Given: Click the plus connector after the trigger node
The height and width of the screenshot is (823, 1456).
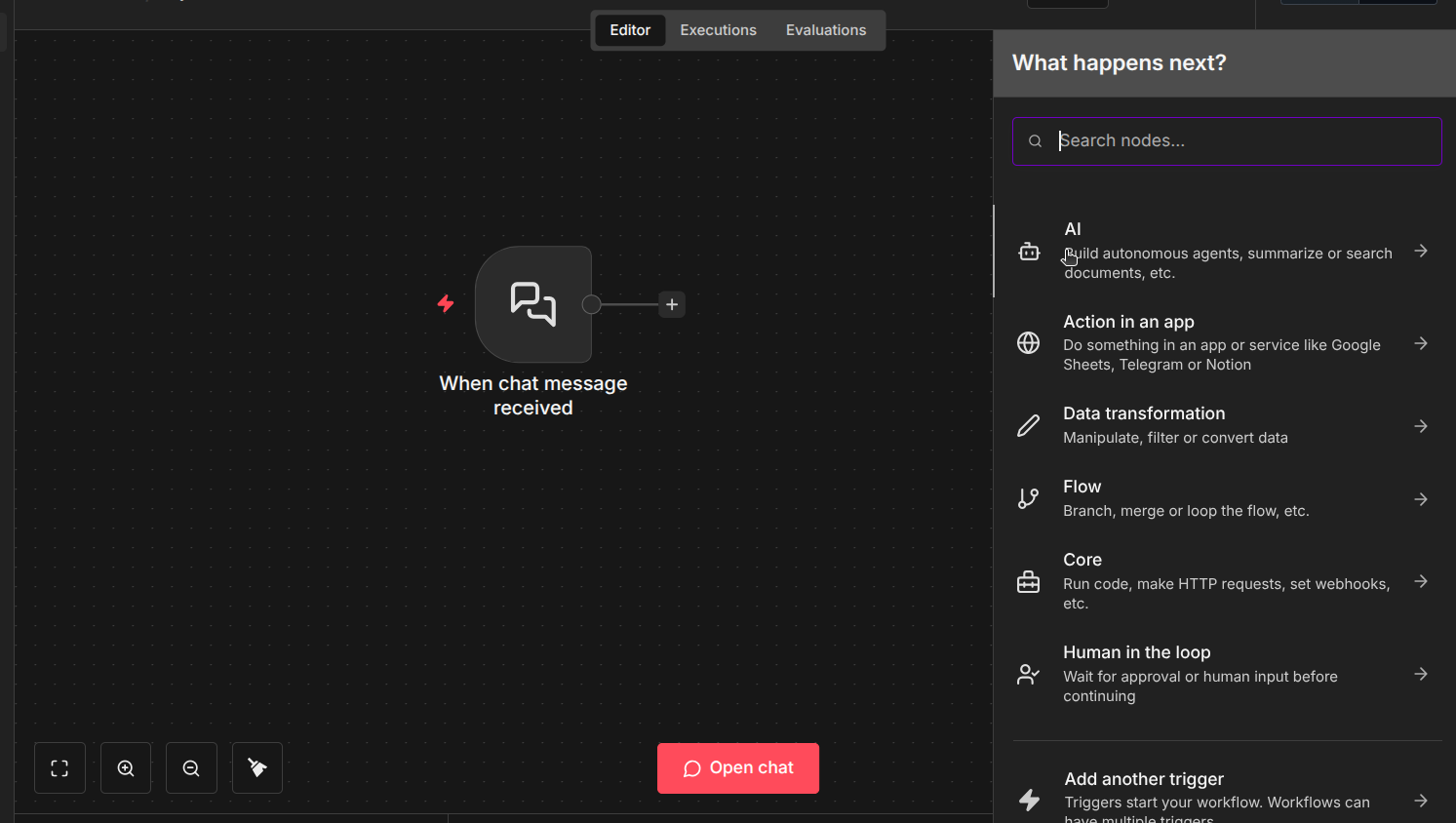Looking at the screenshot, I should point(671,304).
